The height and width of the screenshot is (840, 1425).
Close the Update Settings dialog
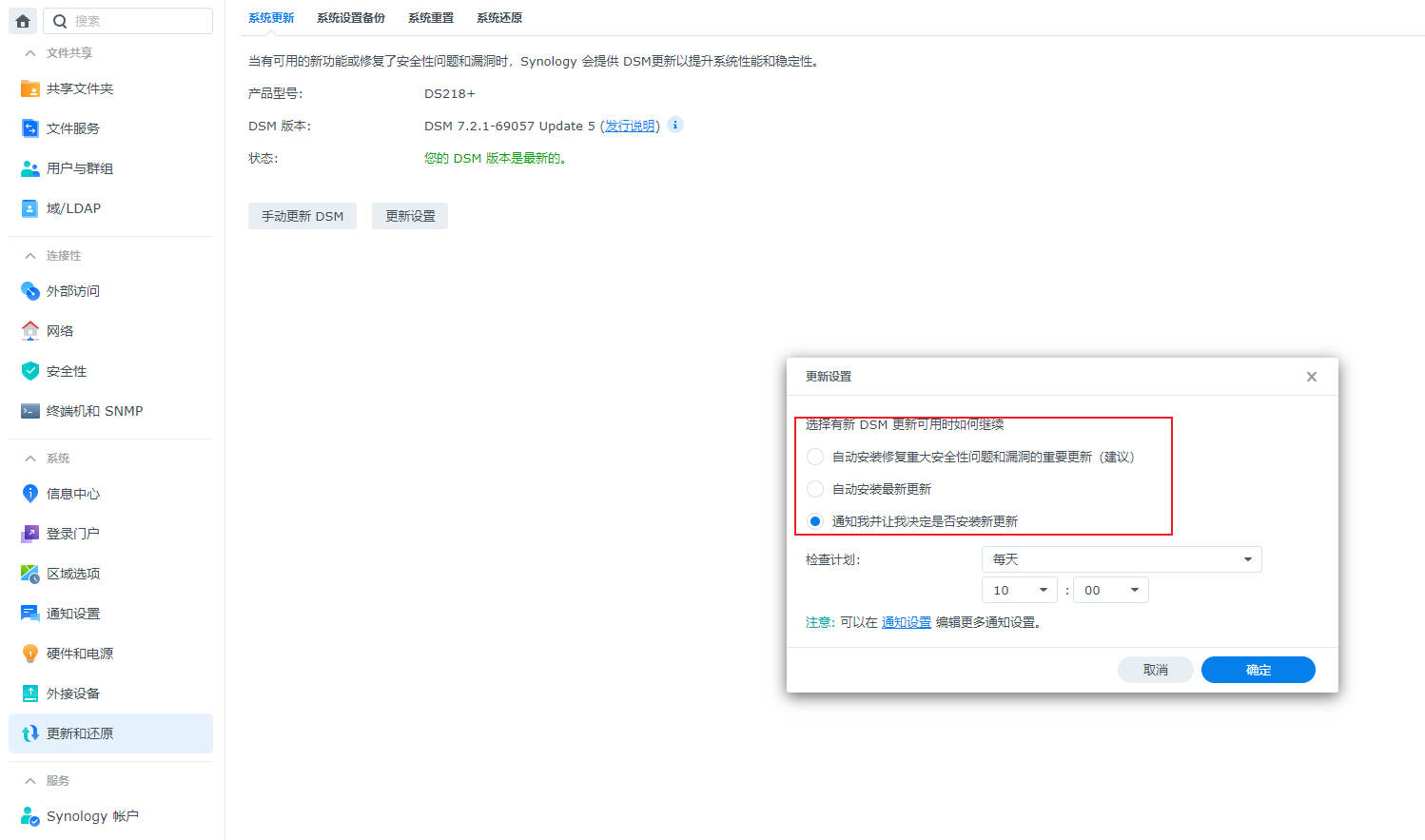[x=1312, y=377]
